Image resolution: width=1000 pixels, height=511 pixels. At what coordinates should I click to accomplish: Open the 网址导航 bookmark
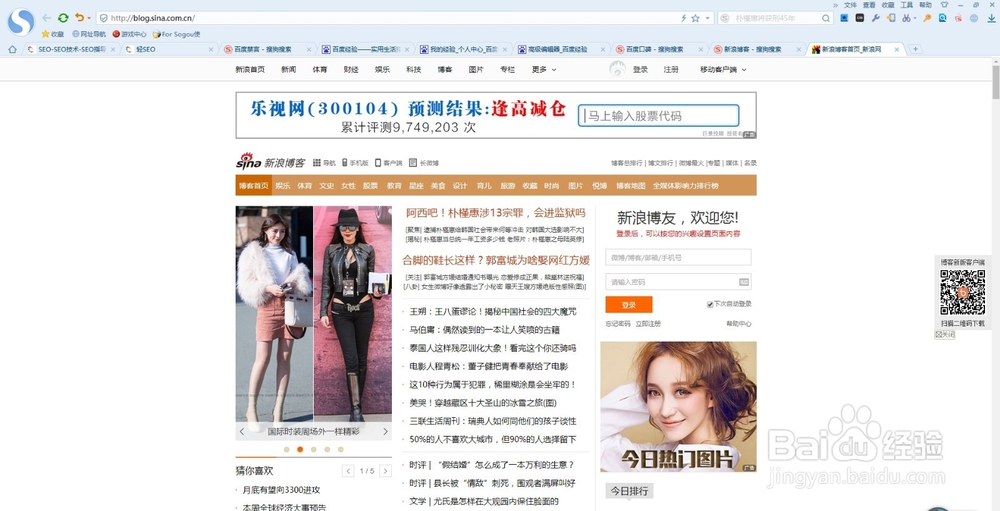(89, 34)
